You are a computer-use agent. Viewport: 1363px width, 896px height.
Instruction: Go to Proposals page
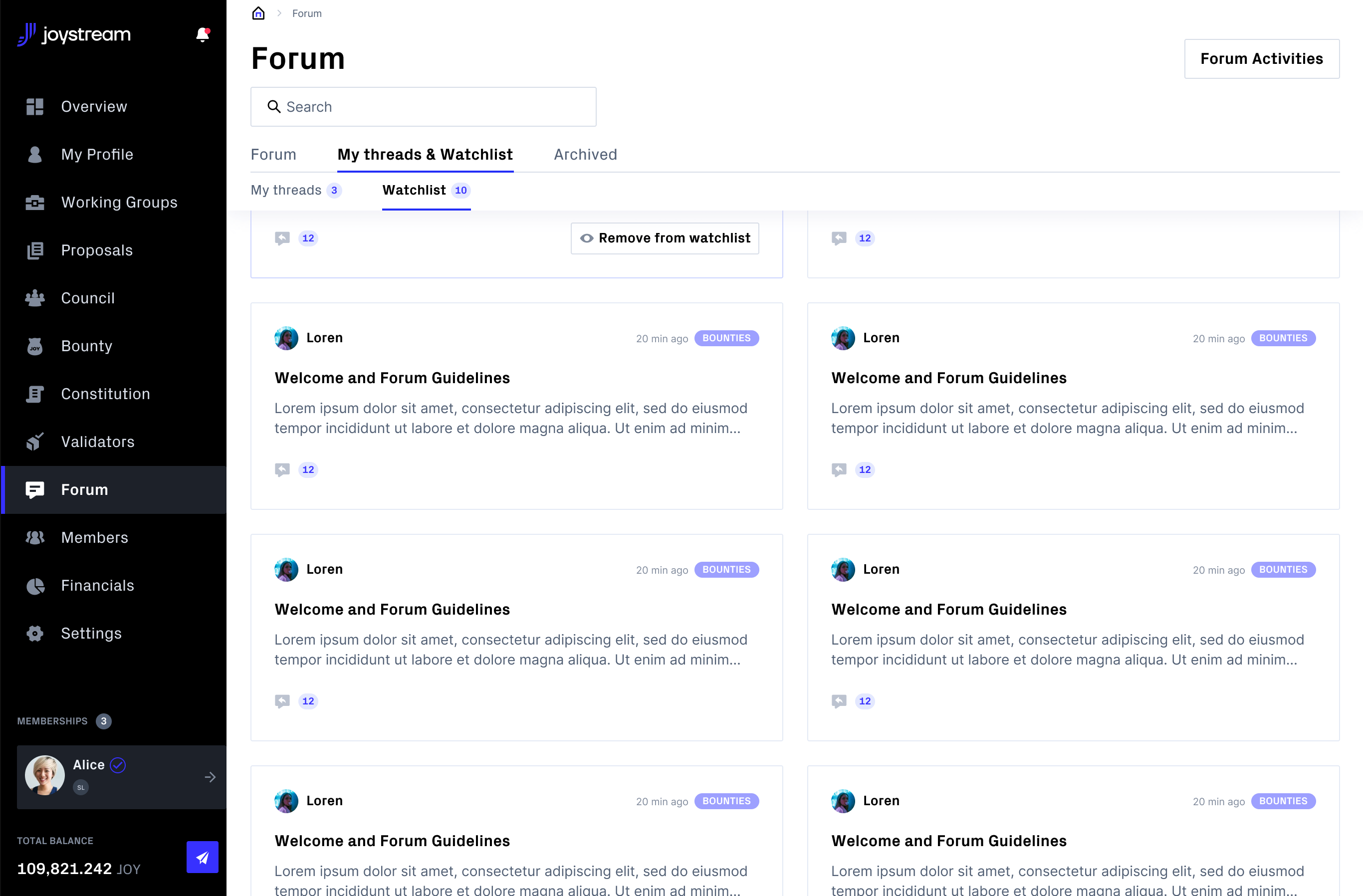(114, 250)
